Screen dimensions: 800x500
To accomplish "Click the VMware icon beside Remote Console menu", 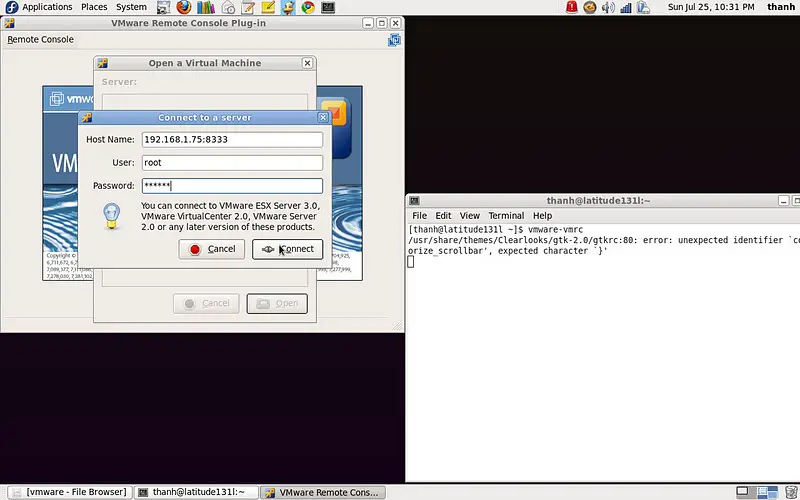I will 394,40.
